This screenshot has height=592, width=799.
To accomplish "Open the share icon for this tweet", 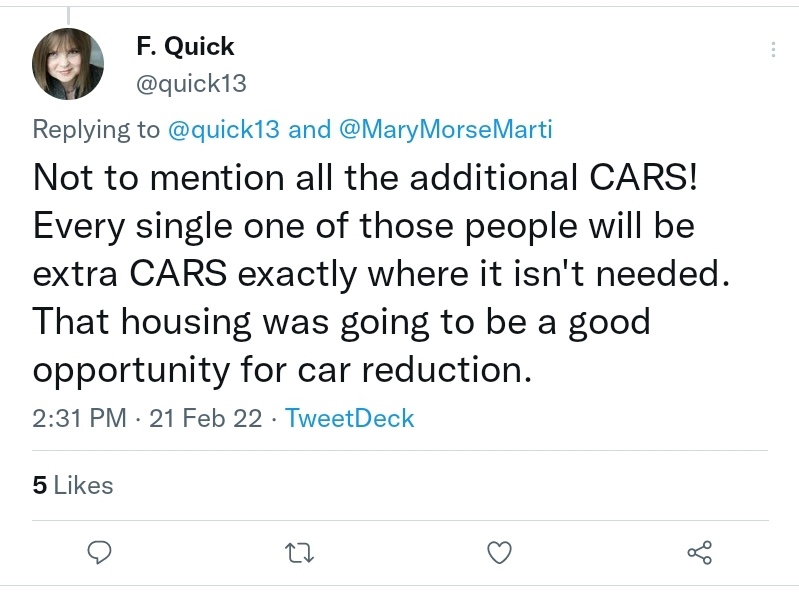I will click(x=699, y=551).
